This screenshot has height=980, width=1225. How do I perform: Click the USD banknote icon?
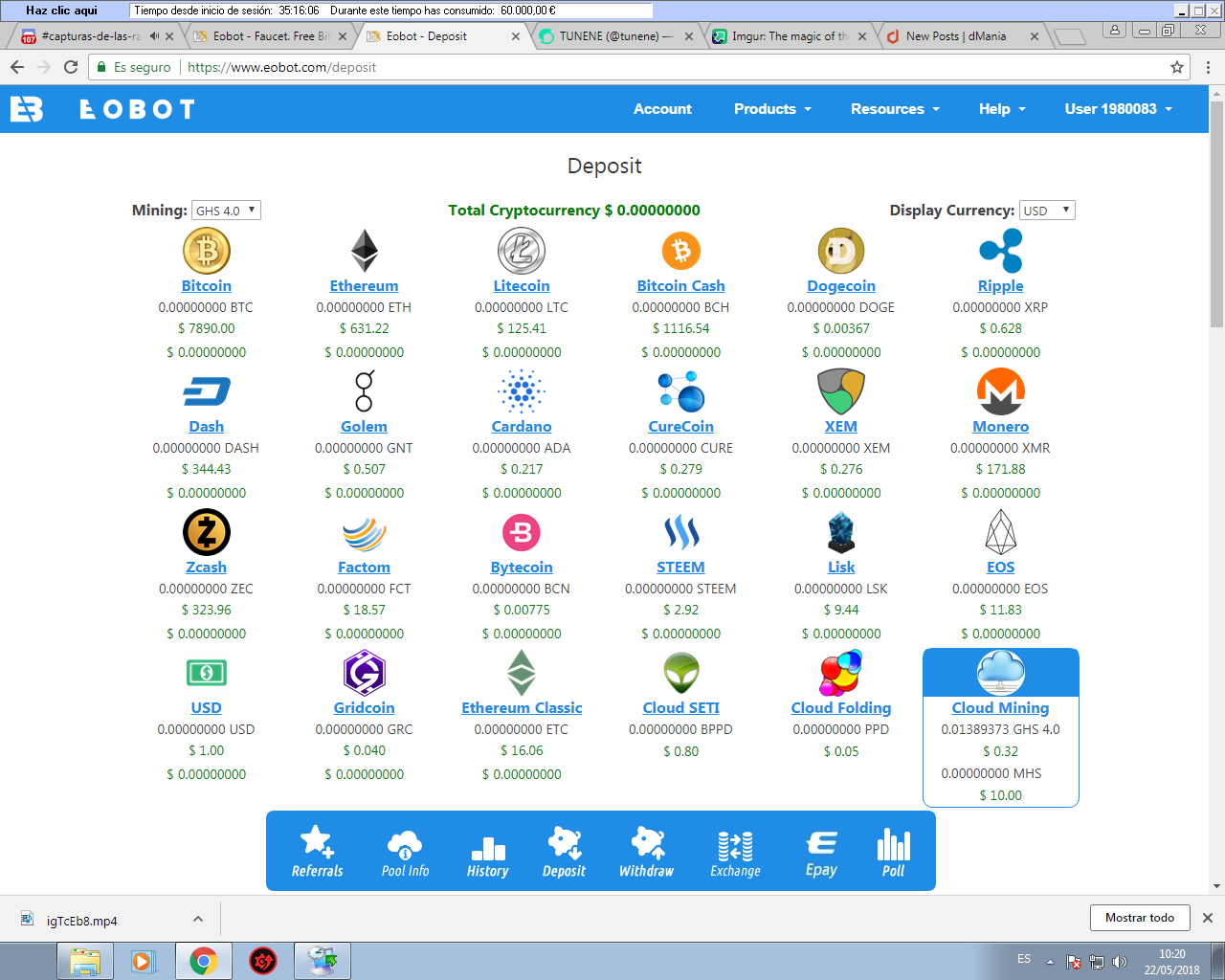coord(207,673)
